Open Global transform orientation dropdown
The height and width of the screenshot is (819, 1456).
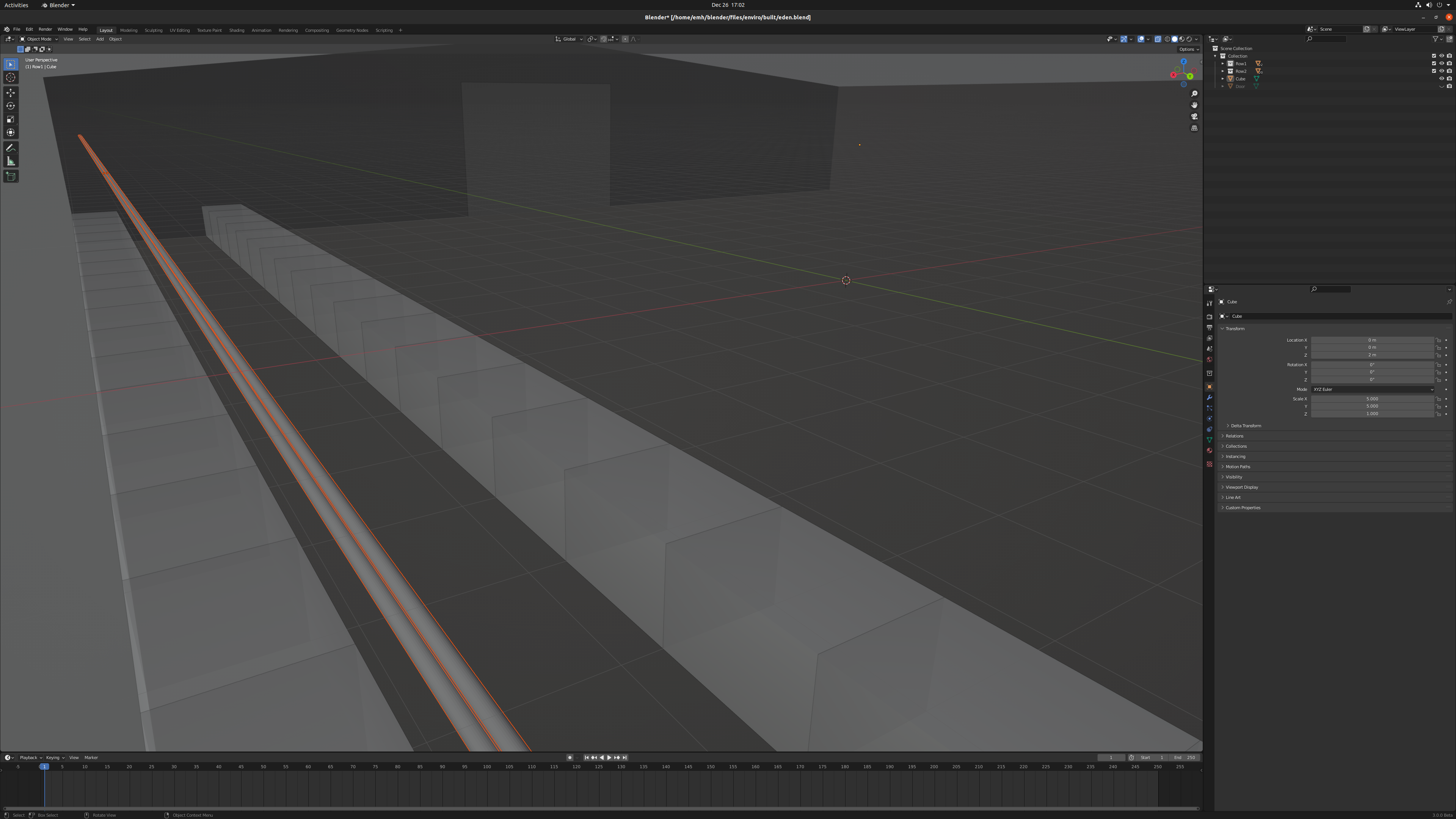point(569,39)
